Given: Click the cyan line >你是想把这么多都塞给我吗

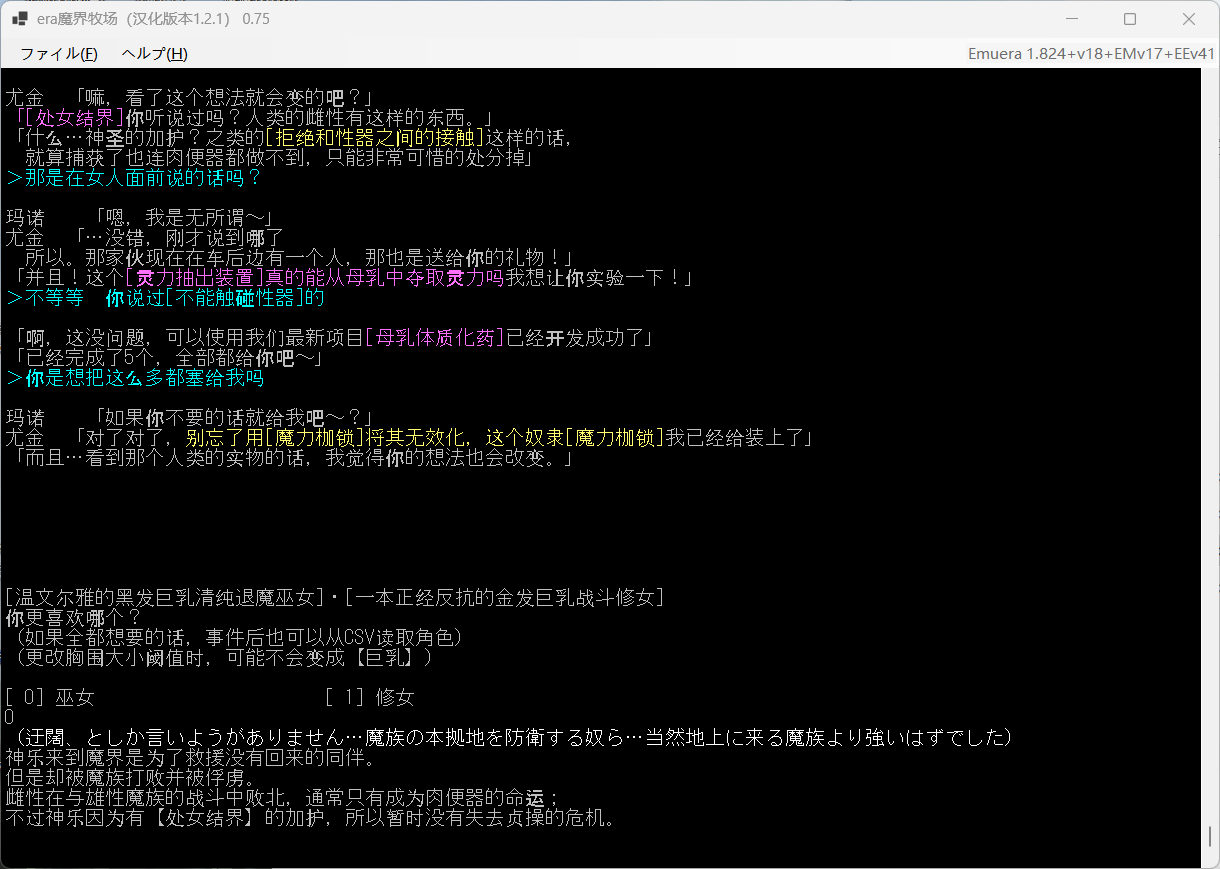Looking at the screenshot, I should point(135,378).
